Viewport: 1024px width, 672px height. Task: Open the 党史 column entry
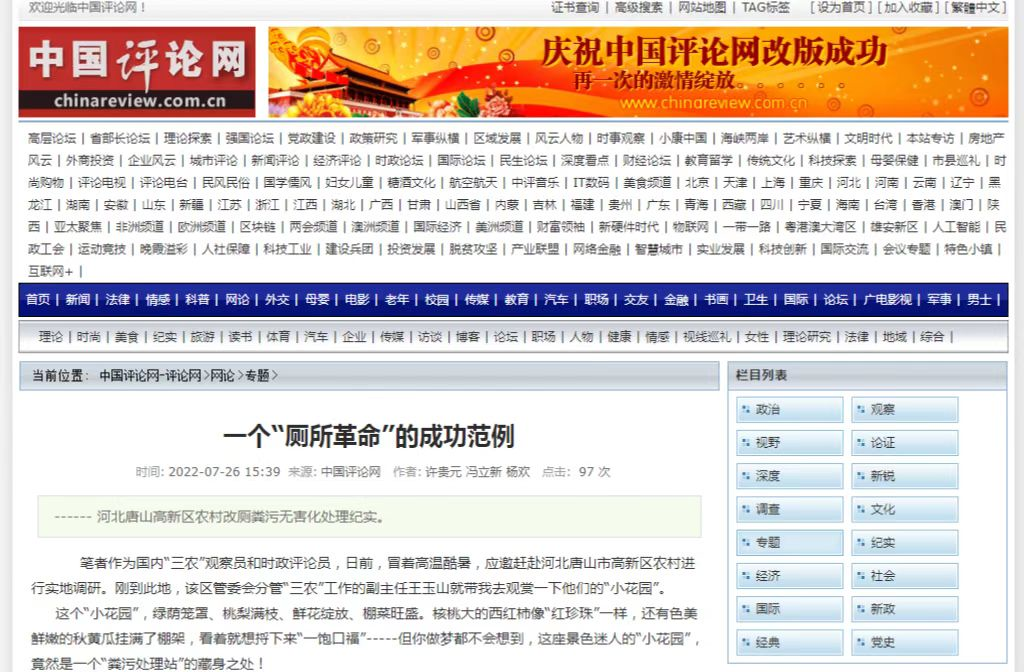tap(904, 642)
